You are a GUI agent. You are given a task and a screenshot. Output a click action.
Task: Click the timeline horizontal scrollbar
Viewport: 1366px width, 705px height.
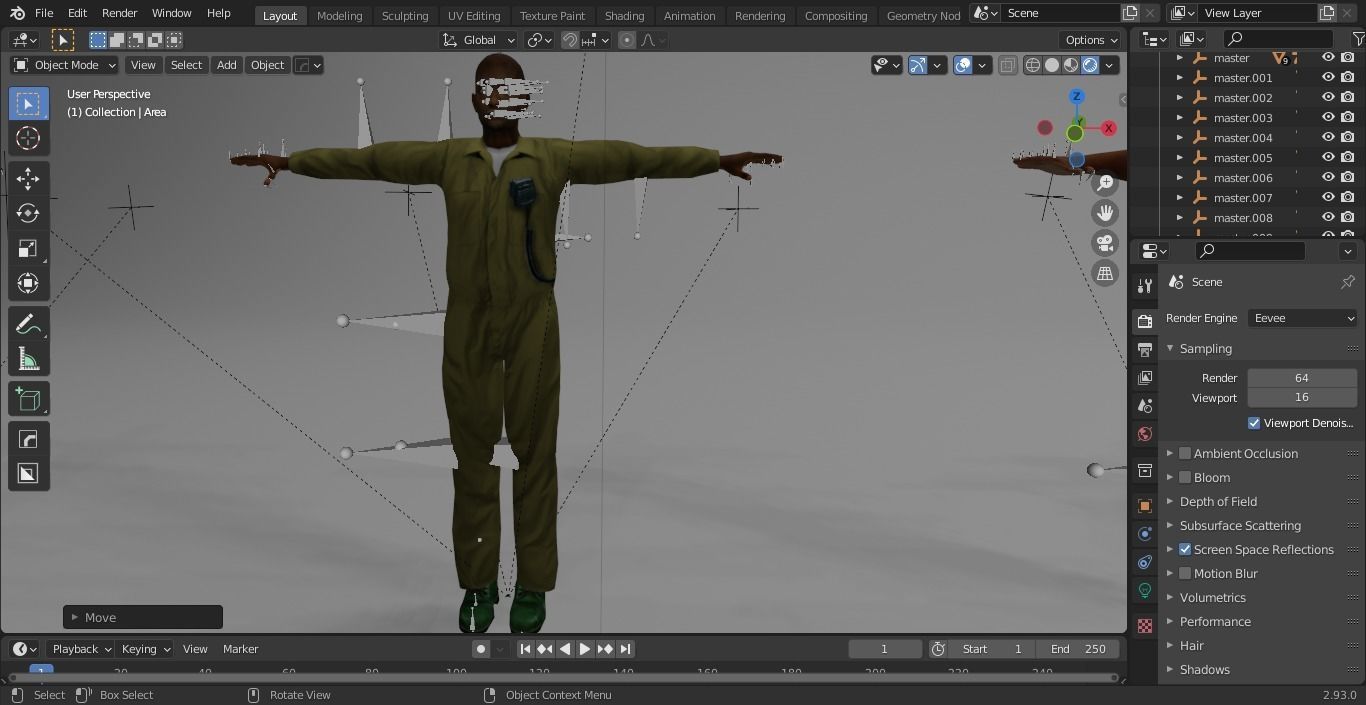coord(563,677)
